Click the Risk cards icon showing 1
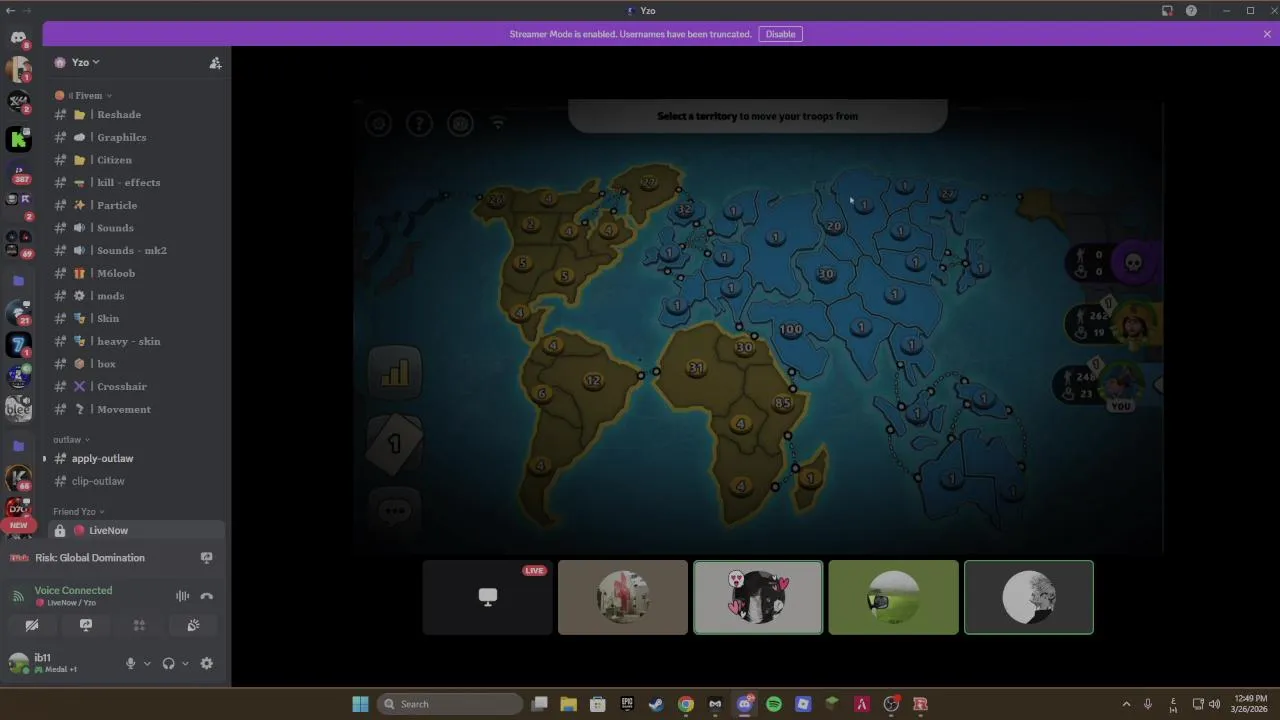Viewport: 1280px width, 720px height. click(394, 443)
